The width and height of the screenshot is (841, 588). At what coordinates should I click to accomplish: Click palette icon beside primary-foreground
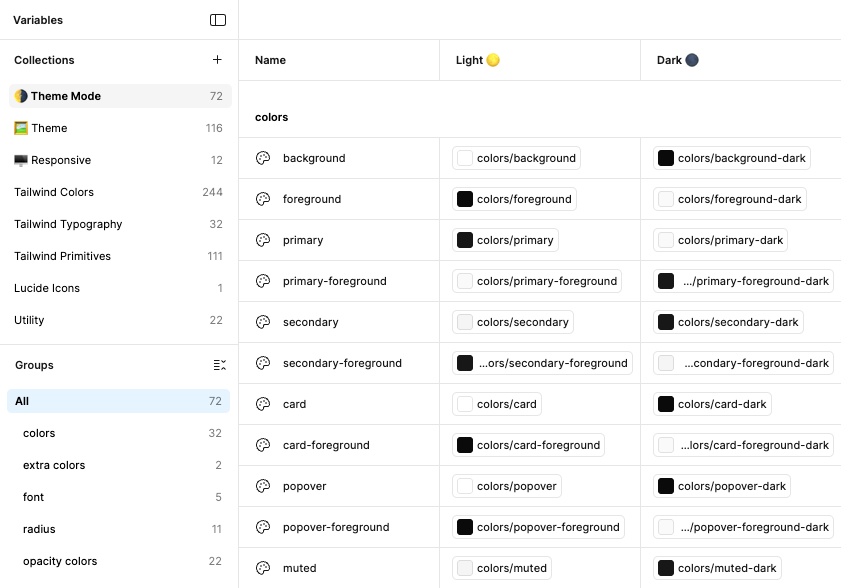tap(263, 281)
